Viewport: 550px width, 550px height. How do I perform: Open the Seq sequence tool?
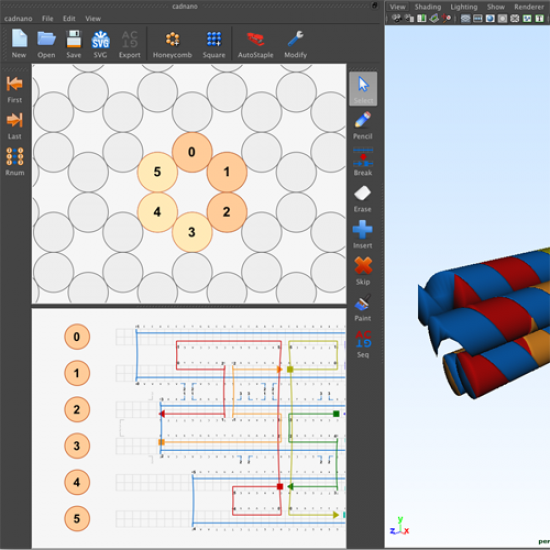[x=363, y=344]
